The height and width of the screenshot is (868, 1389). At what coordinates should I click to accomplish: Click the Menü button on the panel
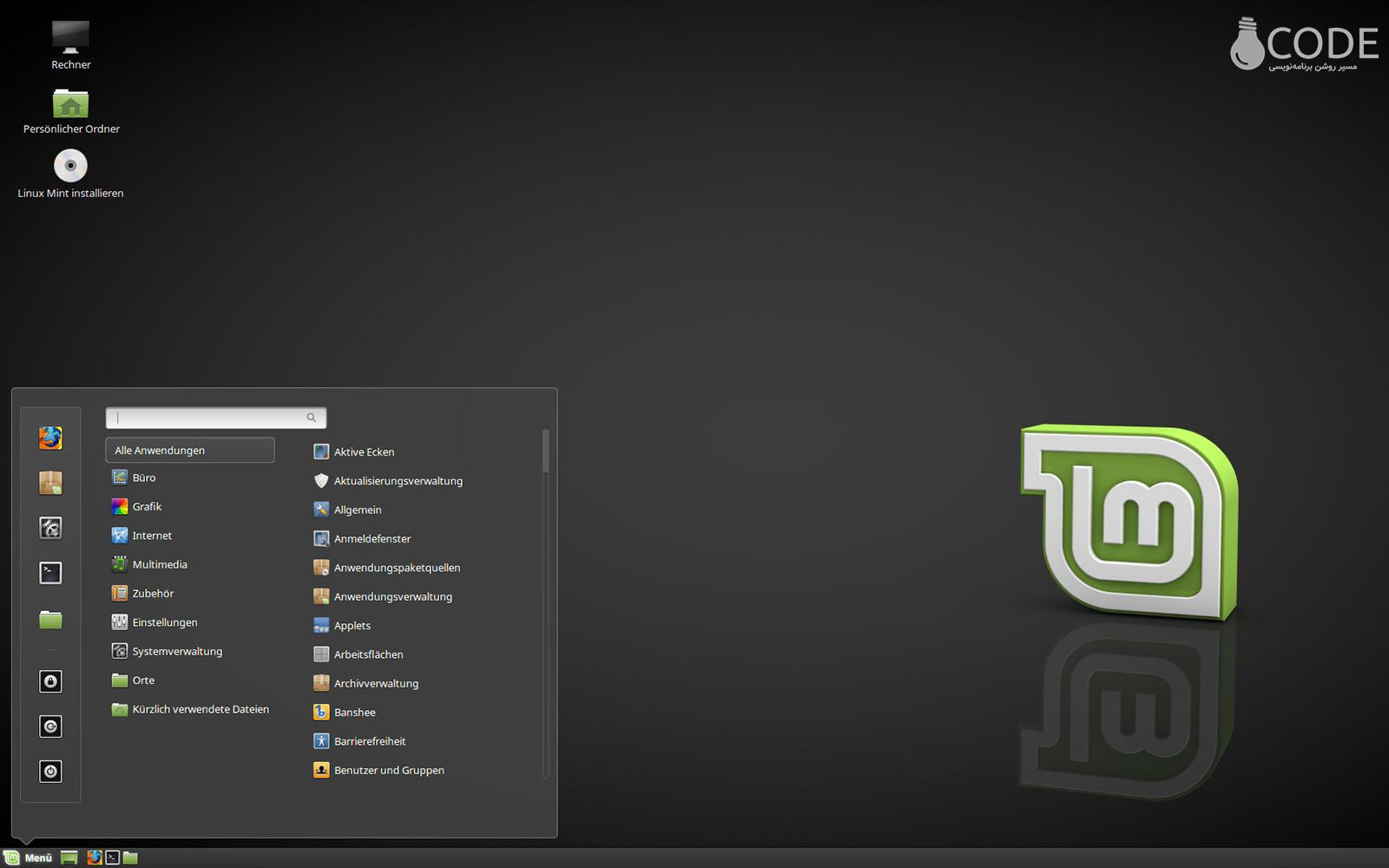point(29,858)
